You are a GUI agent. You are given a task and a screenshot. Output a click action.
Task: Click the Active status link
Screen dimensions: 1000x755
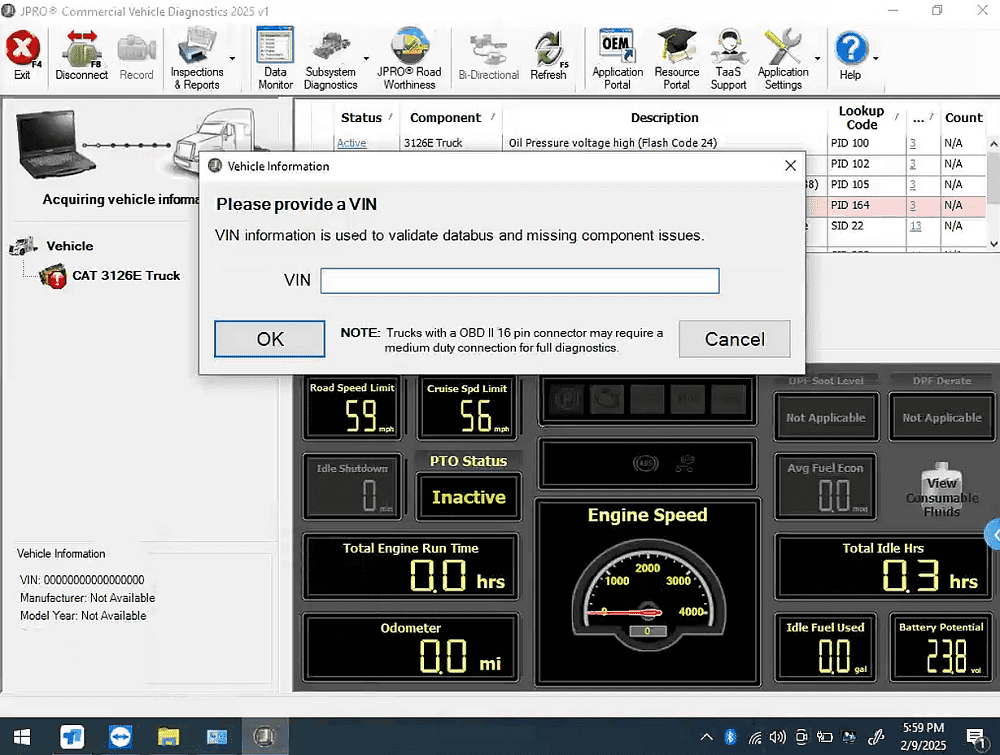[x=351, y=143]
